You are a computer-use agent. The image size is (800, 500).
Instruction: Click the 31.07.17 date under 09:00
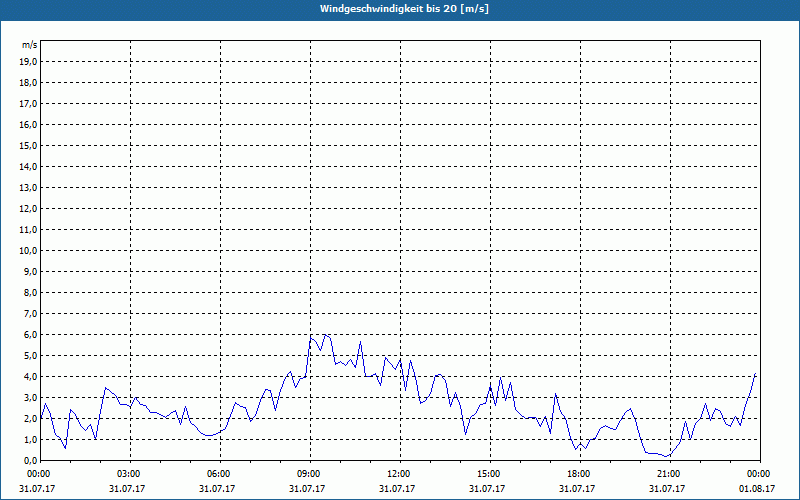[x=307, y=488]
